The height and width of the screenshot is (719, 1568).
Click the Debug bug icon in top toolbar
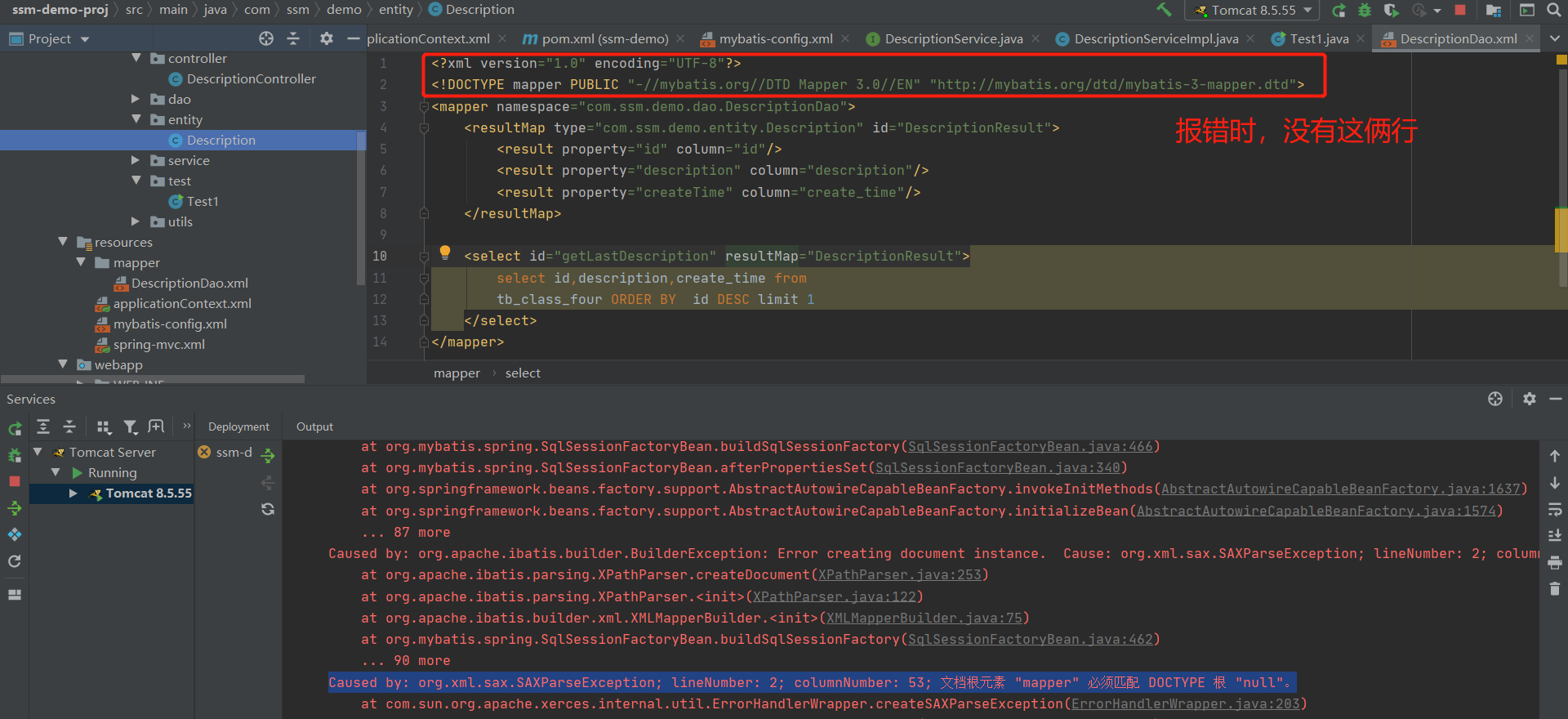1365,10
